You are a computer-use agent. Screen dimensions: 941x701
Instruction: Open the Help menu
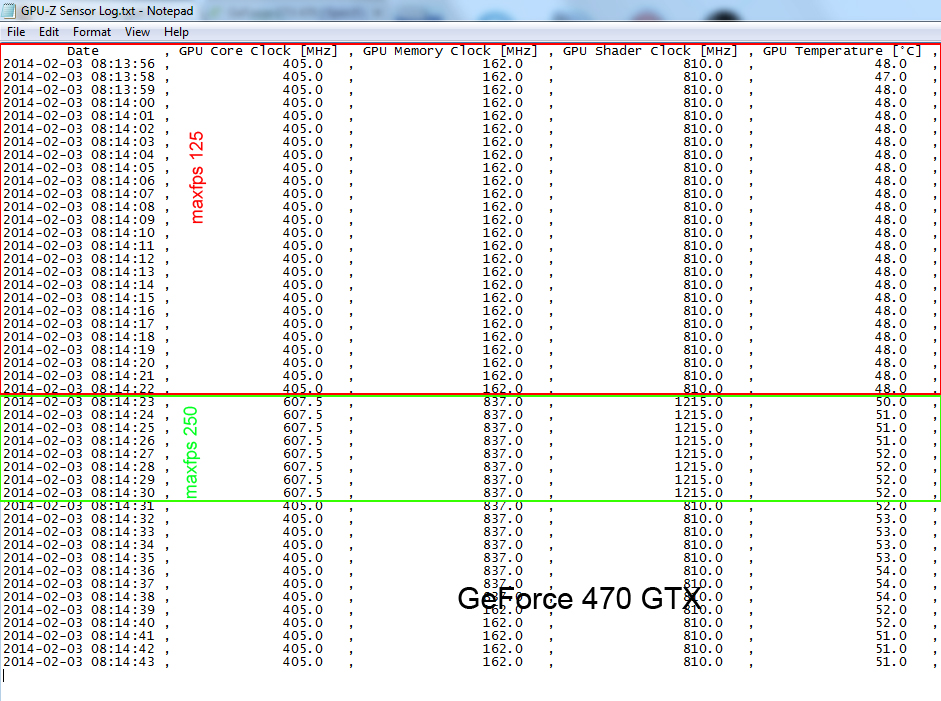click(x=176, y=32)
